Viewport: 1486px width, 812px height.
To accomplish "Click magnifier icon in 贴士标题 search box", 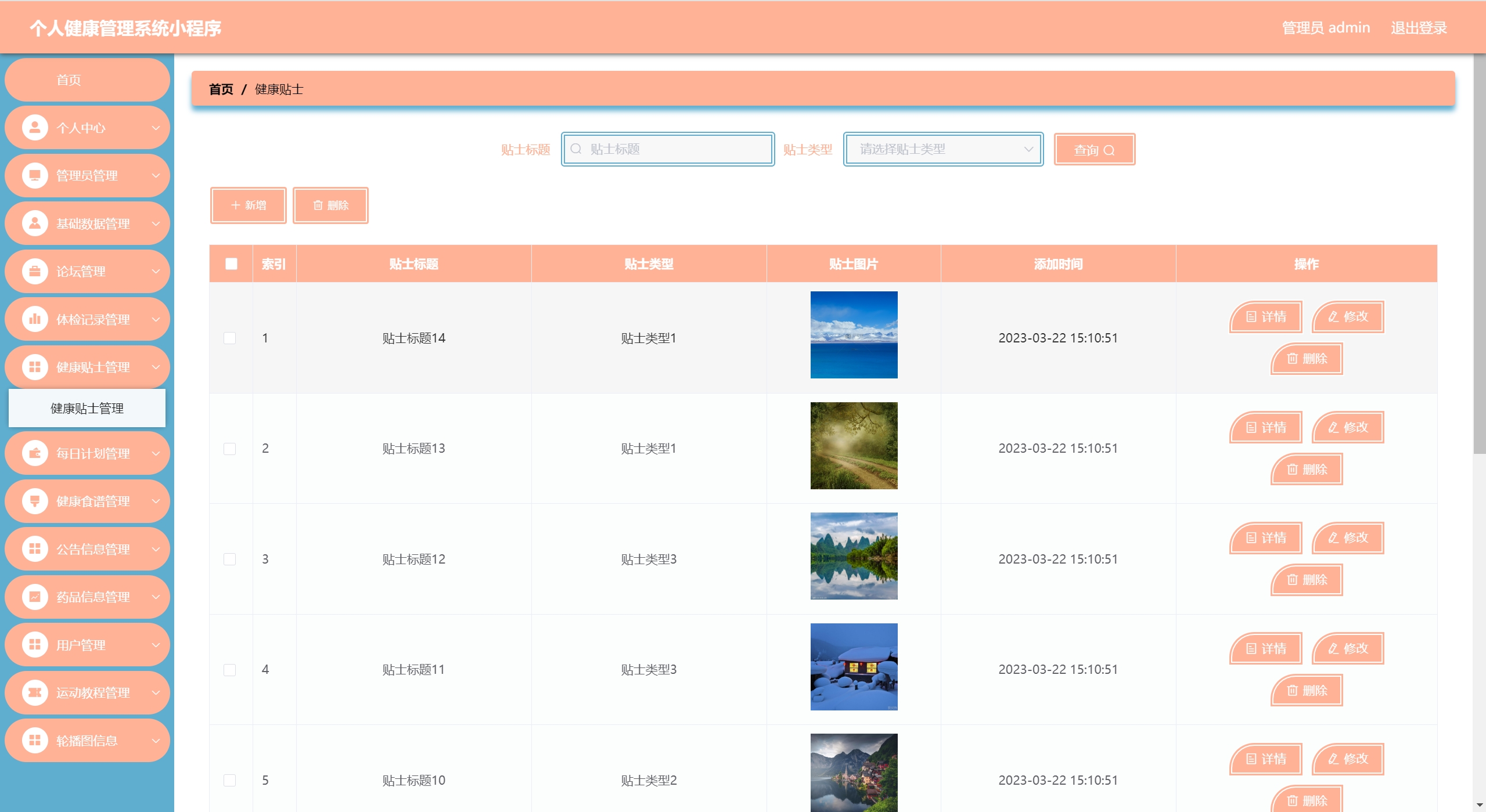I will [x=576, y=149].
